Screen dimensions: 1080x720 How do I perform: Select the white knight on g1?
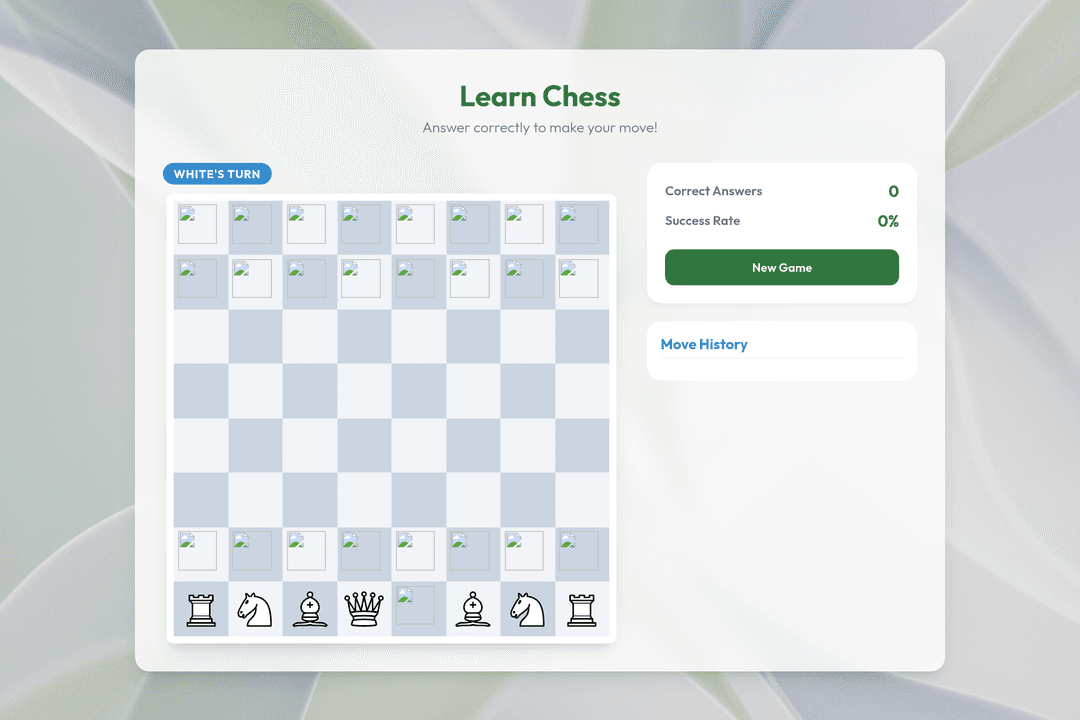528,609
